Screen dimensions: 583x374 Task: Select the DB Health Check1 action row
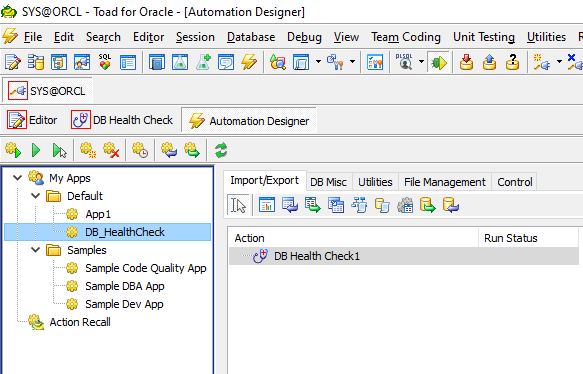click(x=404, y=256)
